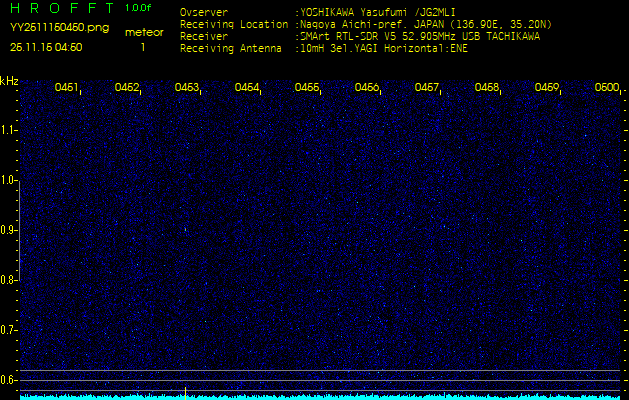Select the 0457 time marker
Screen dimensions: 629x400
tap(427, 88)
